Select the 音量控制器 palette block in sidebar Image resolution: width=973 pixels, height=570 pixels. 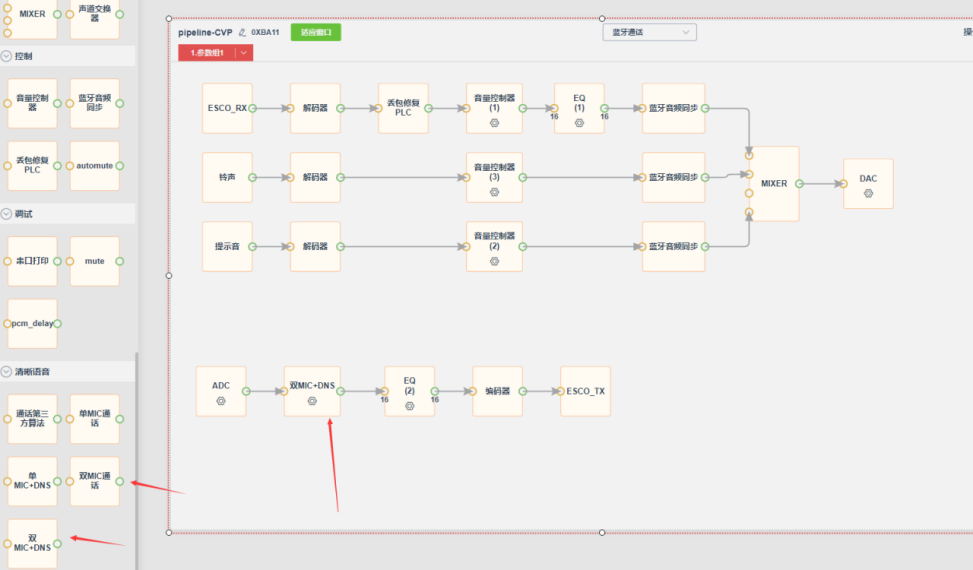pos(32,103)
